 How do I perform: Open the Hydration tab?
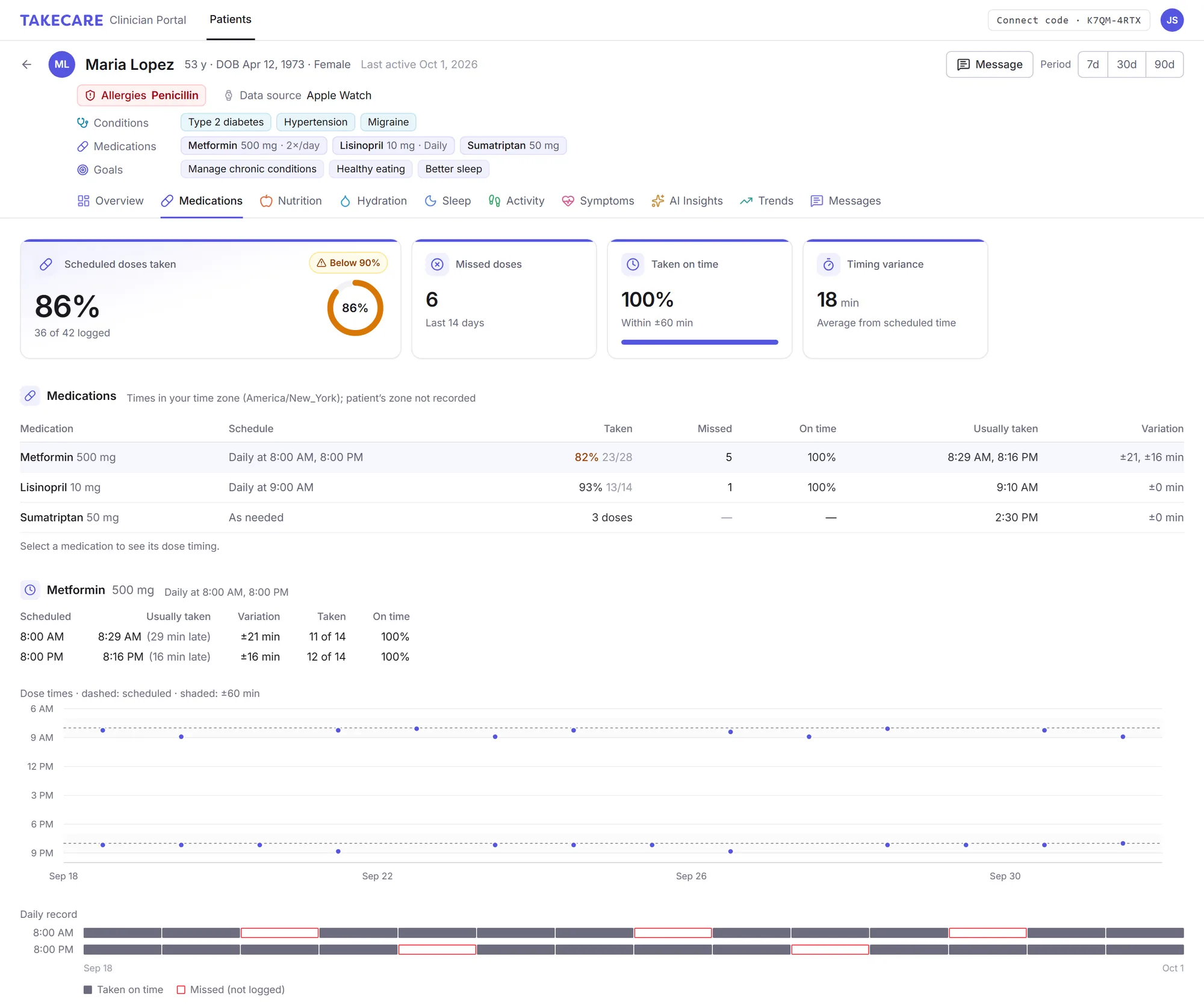(x=373, y=201)
